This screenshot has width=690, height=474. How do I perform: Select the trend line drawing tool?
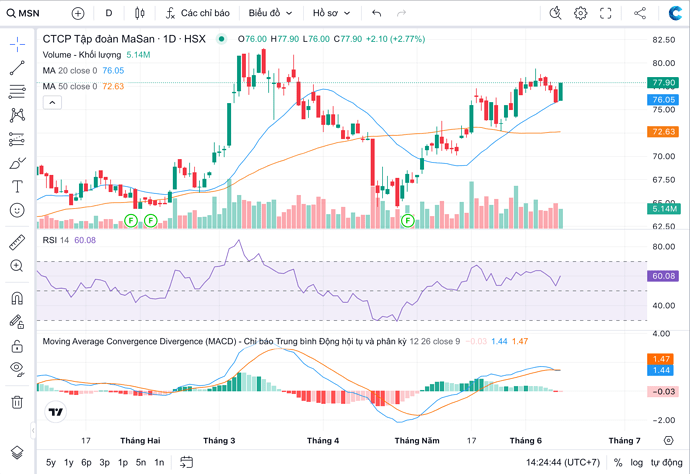click(x=17, y=68)
